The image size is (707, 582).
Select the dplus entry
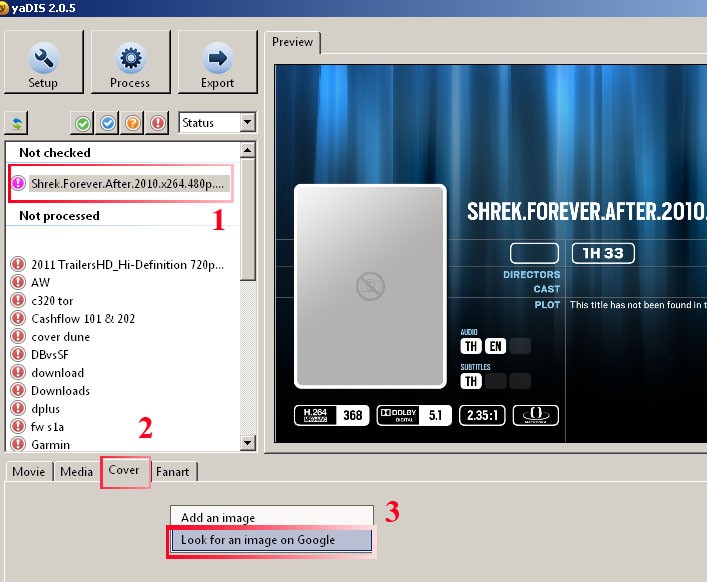point(45,409)
